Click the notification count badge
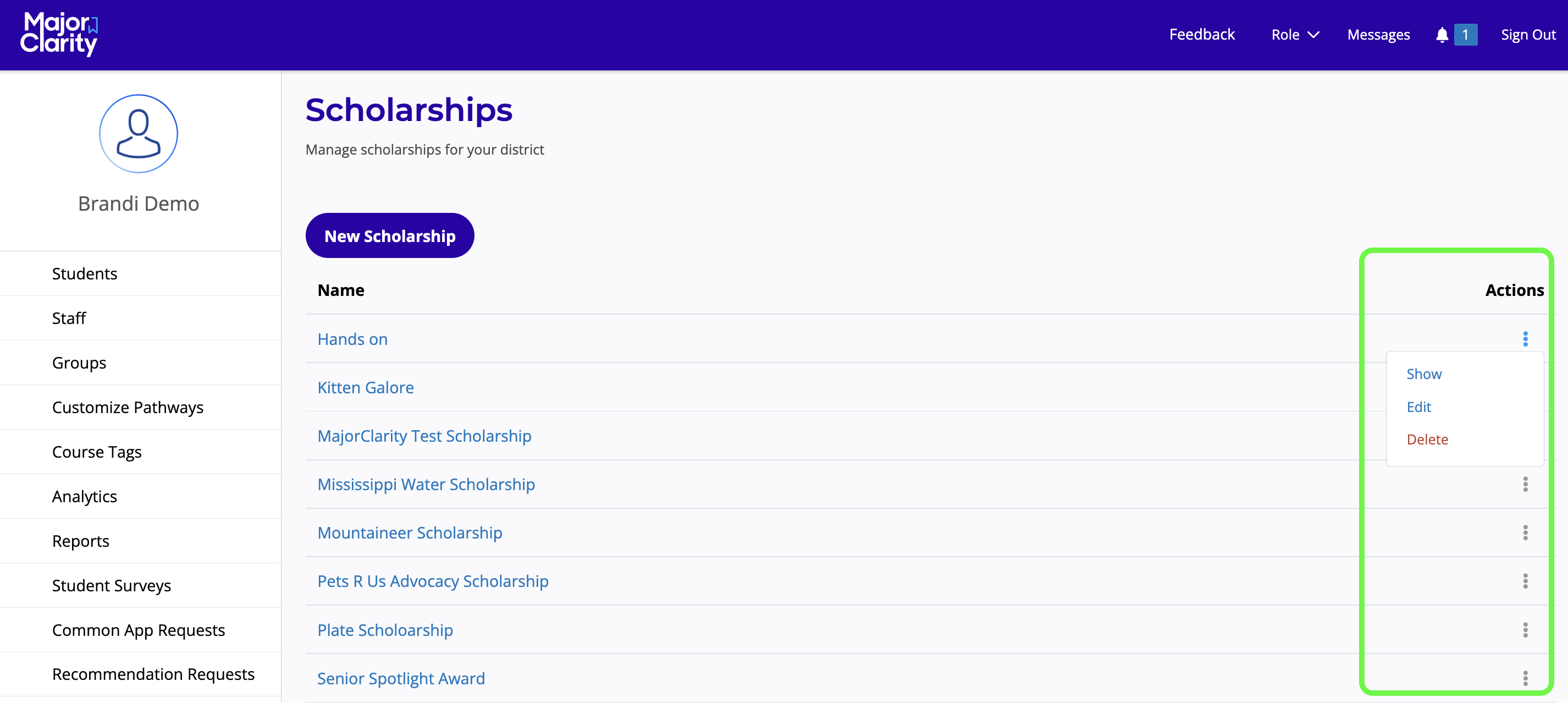 tap(1465, 35)
